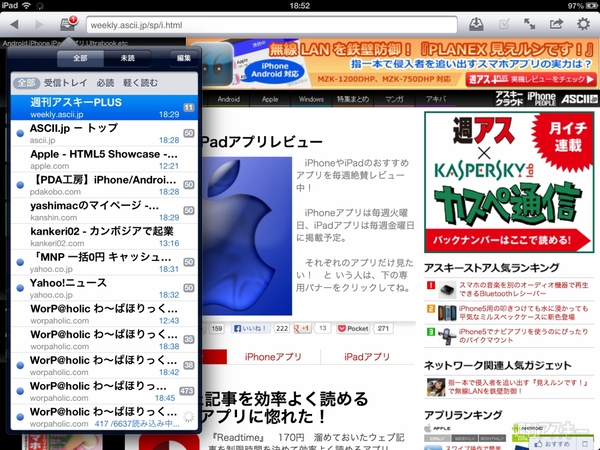This screenshot has width=600, height=450.
Task: Open ranking 3 バイクマウント link
Action: 523,336
